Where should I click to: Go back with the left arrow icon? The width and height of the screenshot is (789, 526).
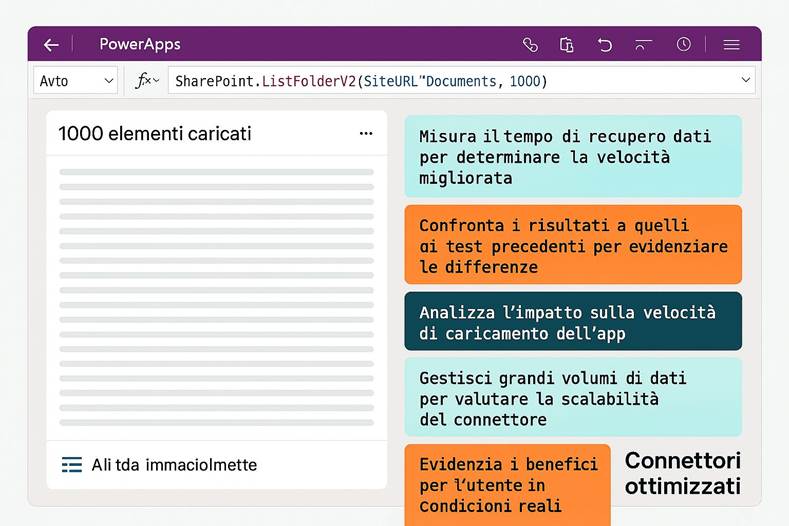pos(51,45)
